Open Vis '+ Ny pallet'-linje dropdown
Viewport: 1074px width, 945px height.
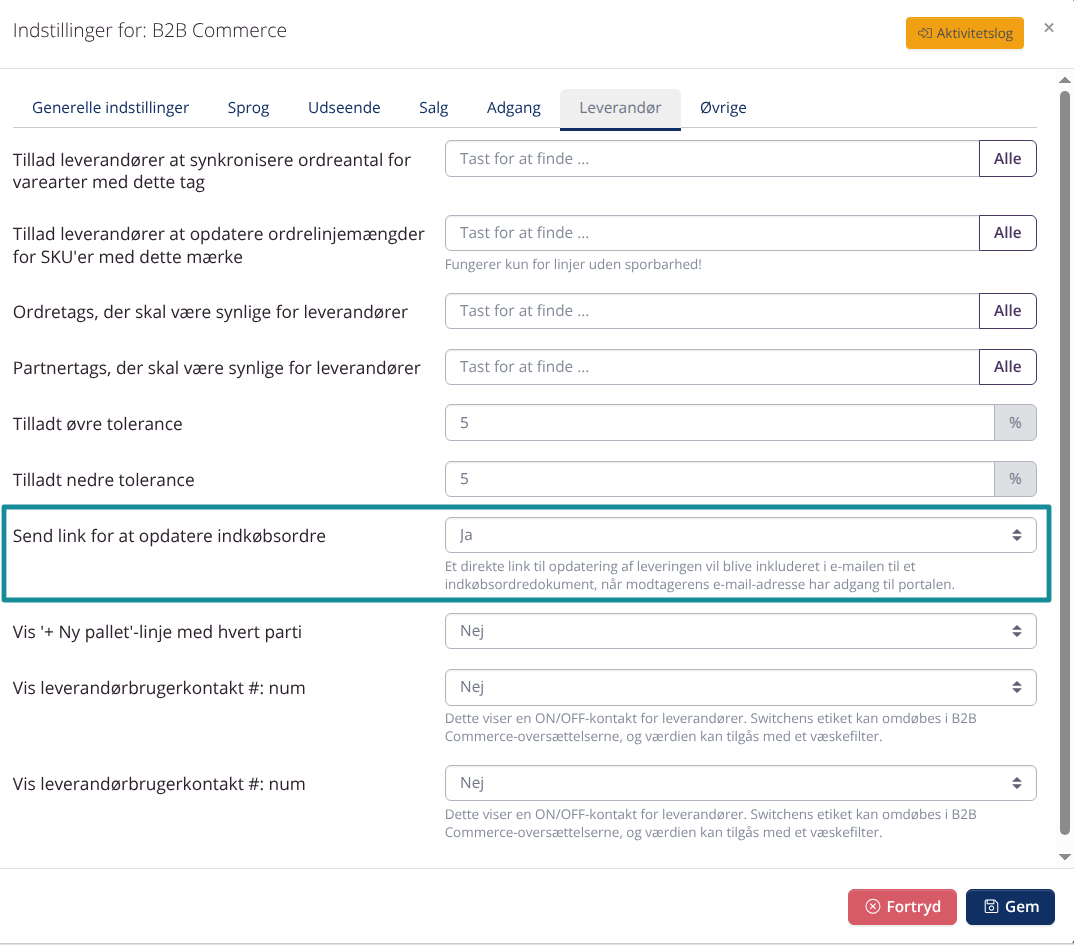(740, 631)
